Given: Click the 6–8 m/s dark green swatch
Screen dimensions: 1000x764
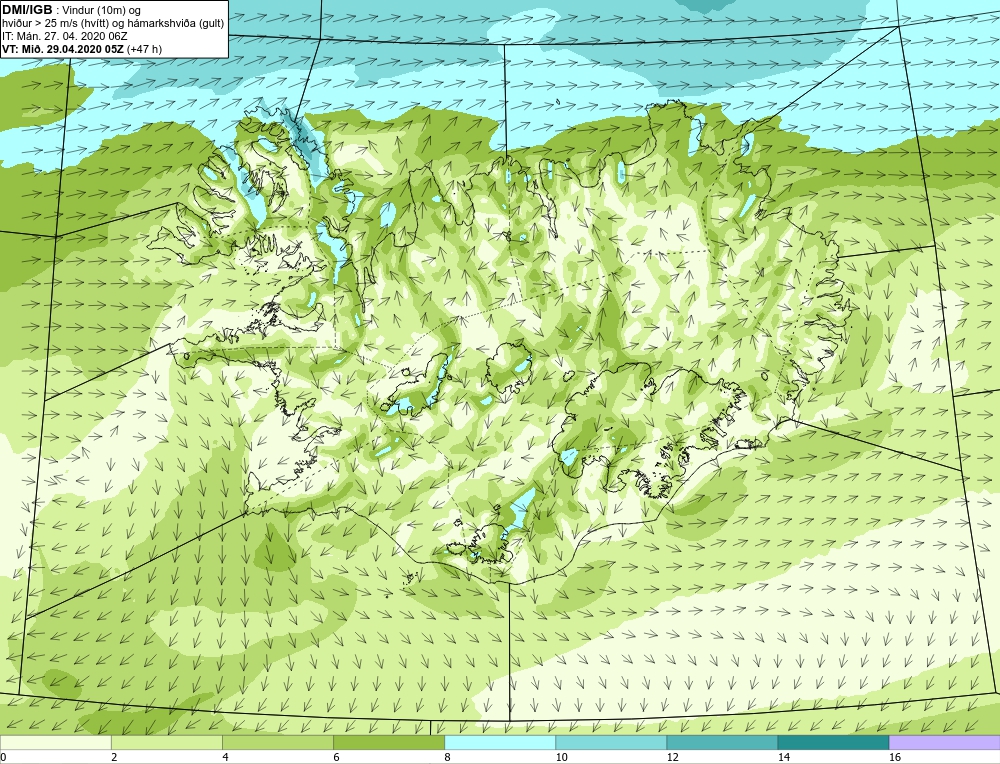Looking at the screenshot, I should [388, 742].
